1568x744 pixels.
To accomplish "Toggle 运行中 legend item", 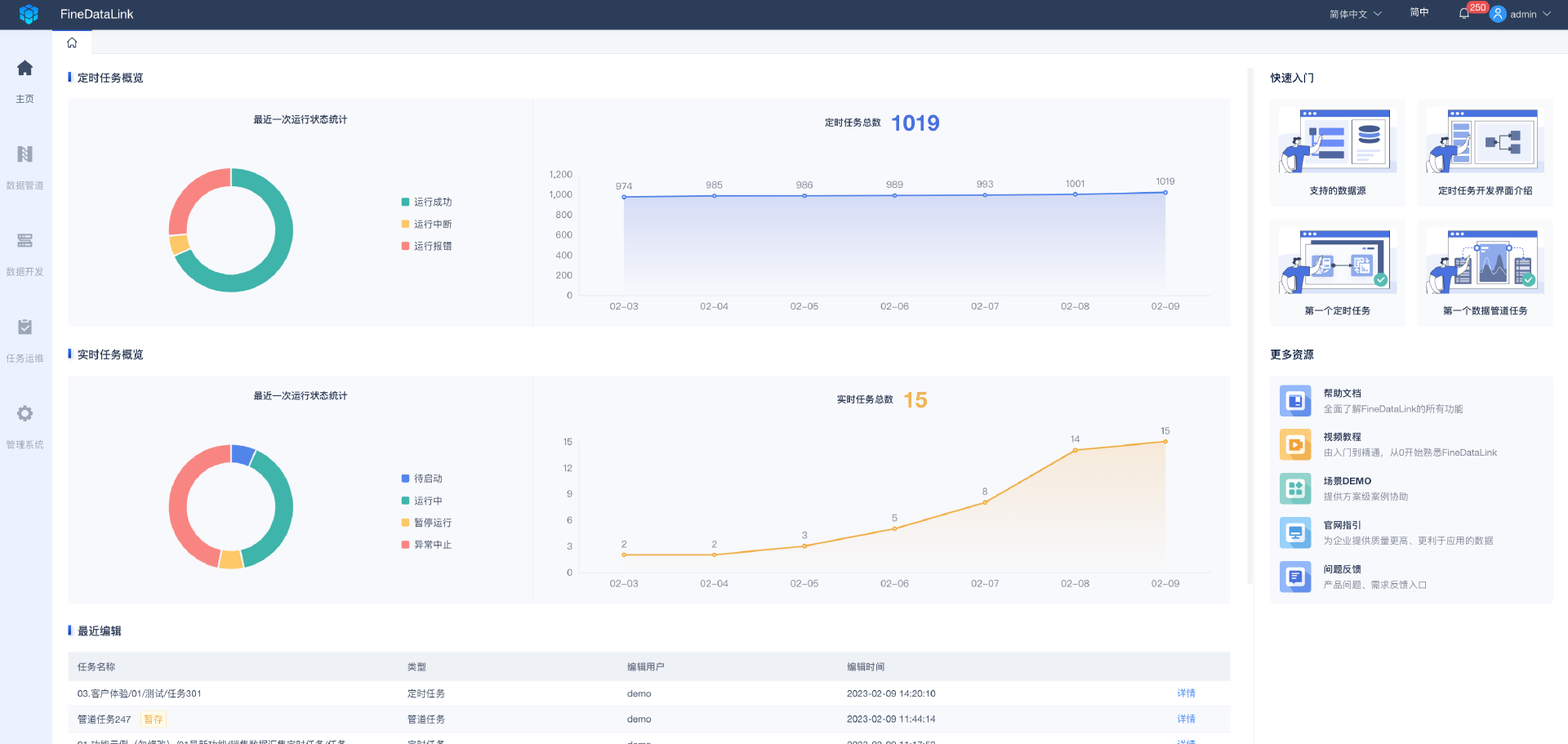I will click(x=422, y=501).
